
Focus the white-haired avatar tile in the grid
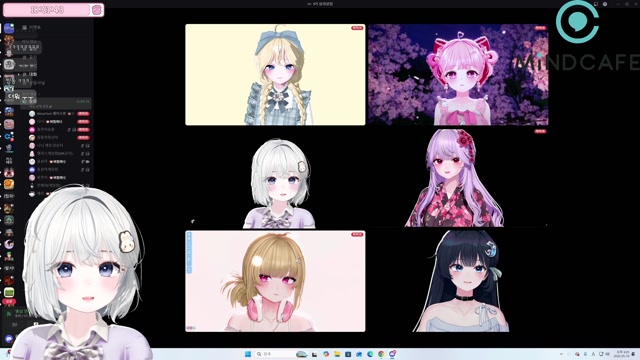pos(275,178)
